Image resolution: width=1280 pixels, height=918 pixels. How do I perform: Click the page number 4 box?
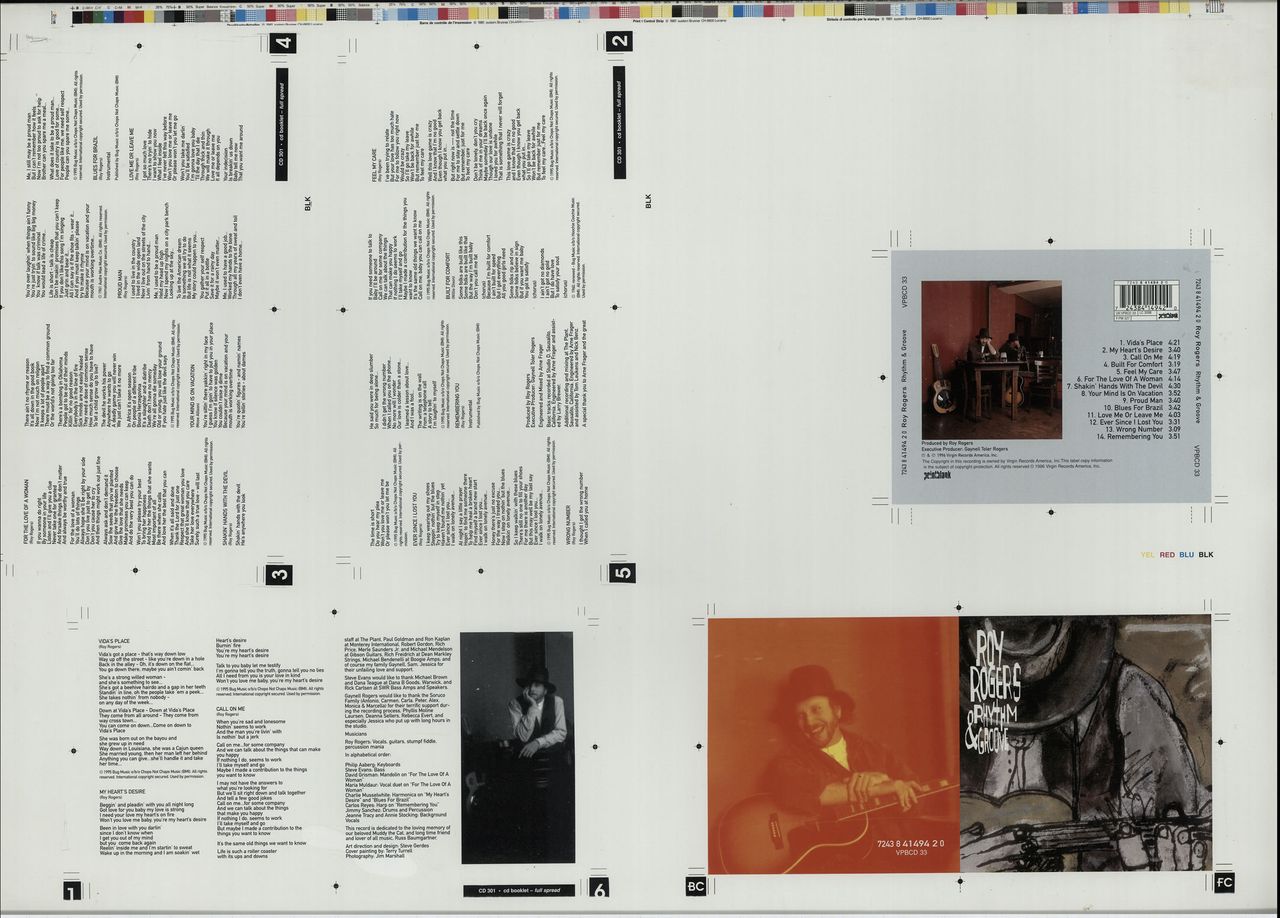tap(283, 43)
